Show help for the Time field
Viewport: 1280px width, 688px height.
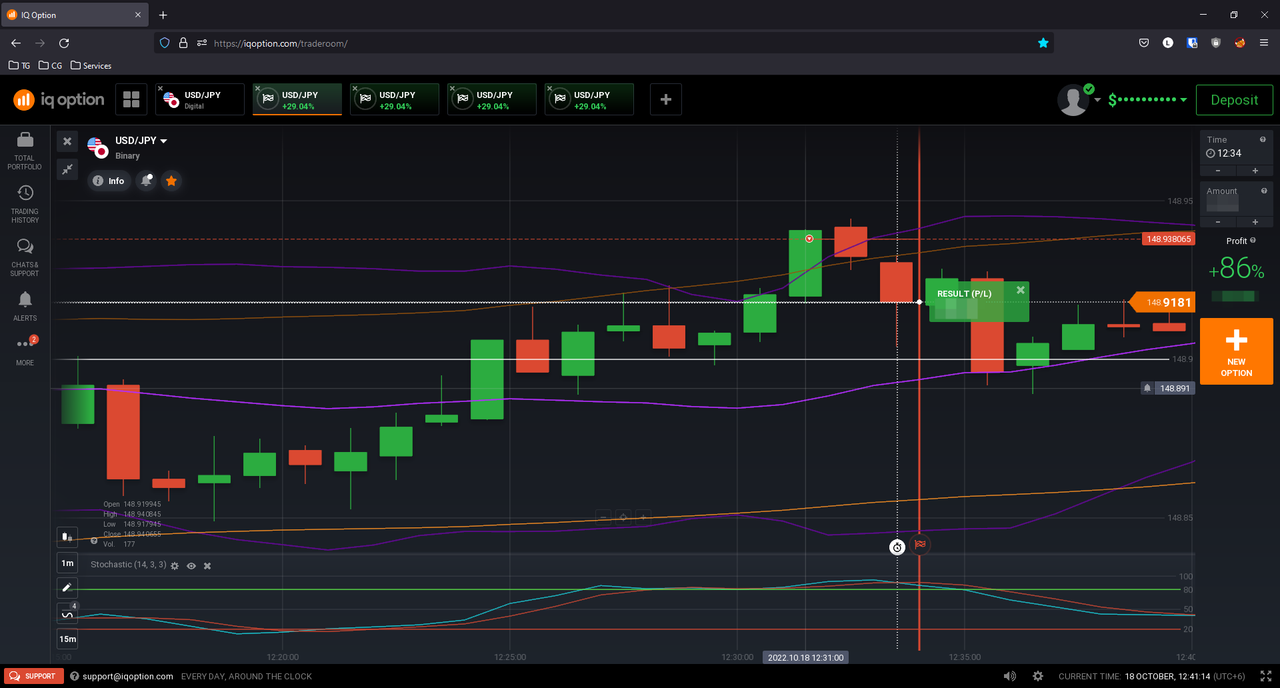coord(1264,139)
